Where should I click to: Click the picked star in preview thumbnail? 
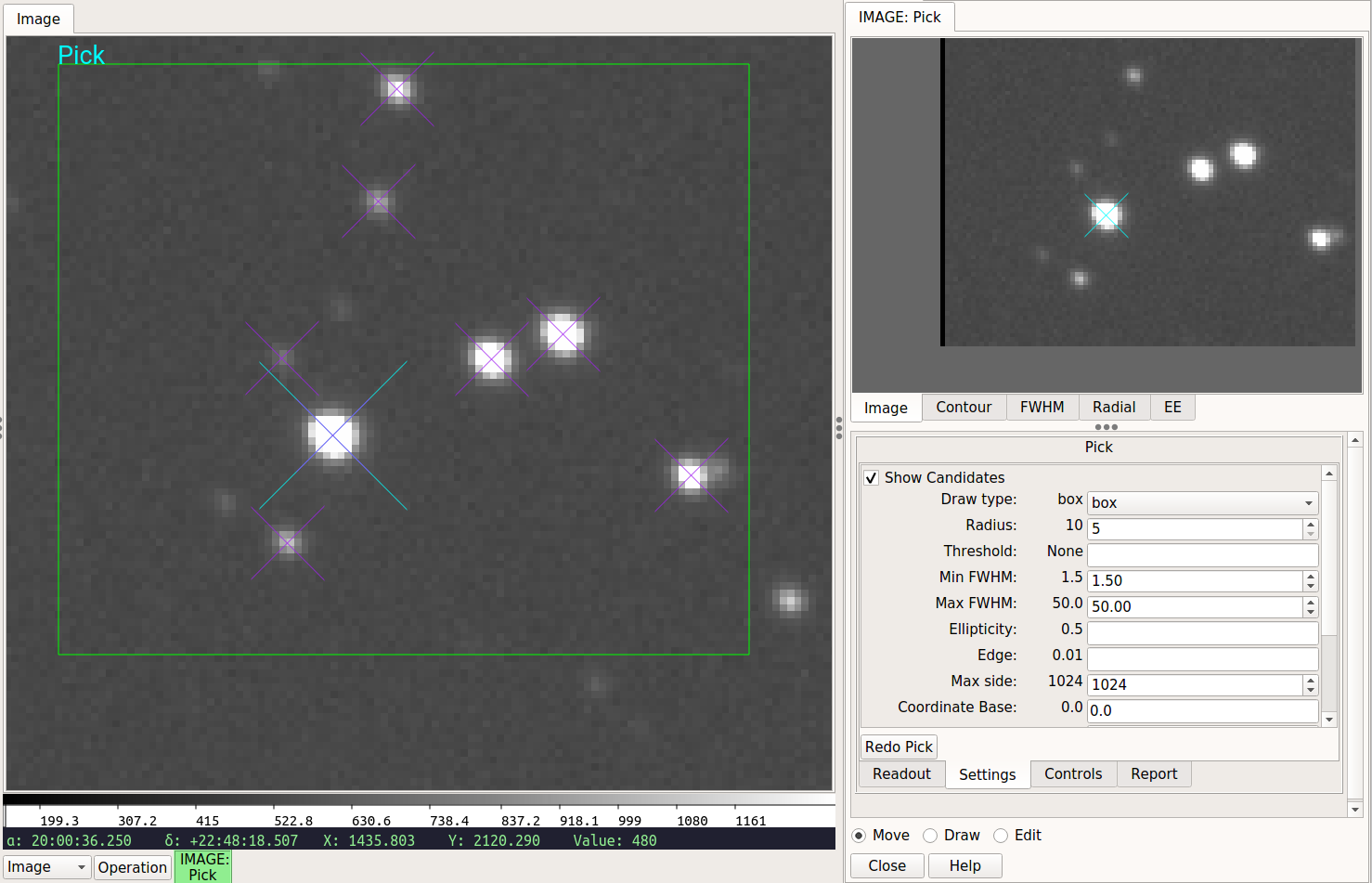1106,215
